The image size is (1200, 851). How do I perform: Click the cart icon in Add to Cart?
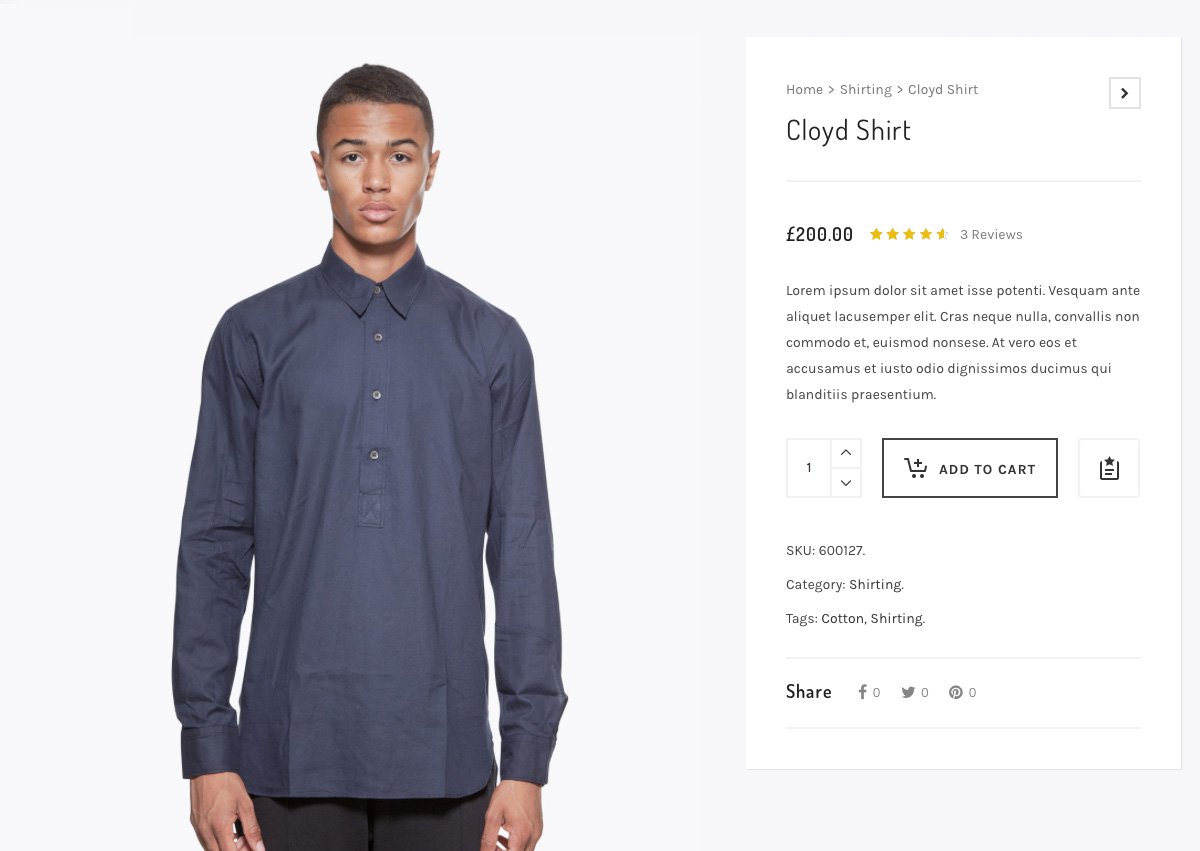pyautogui.click(x=916, y=468)
